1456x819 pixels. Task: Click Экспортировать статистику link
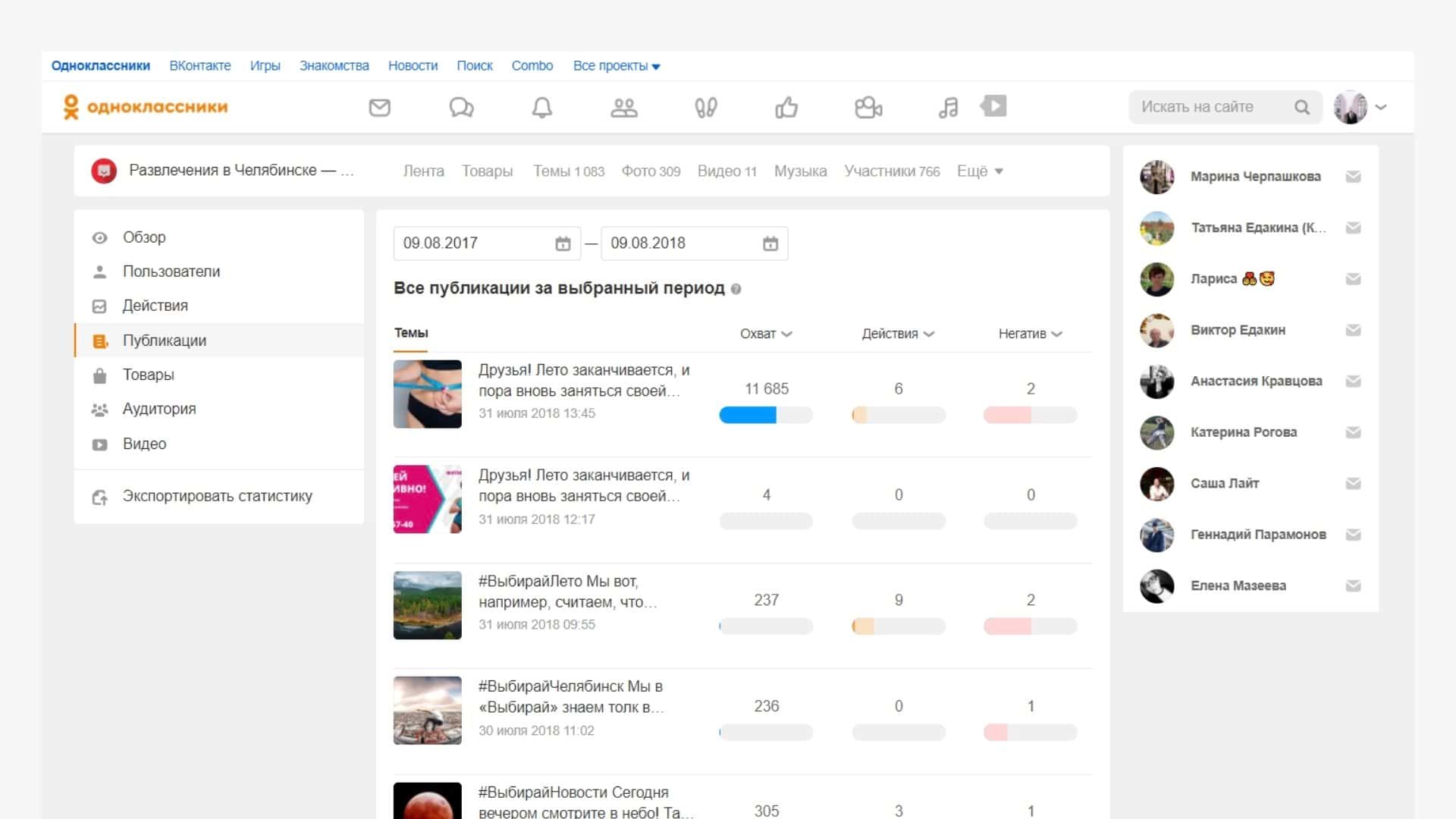point(217,496)
